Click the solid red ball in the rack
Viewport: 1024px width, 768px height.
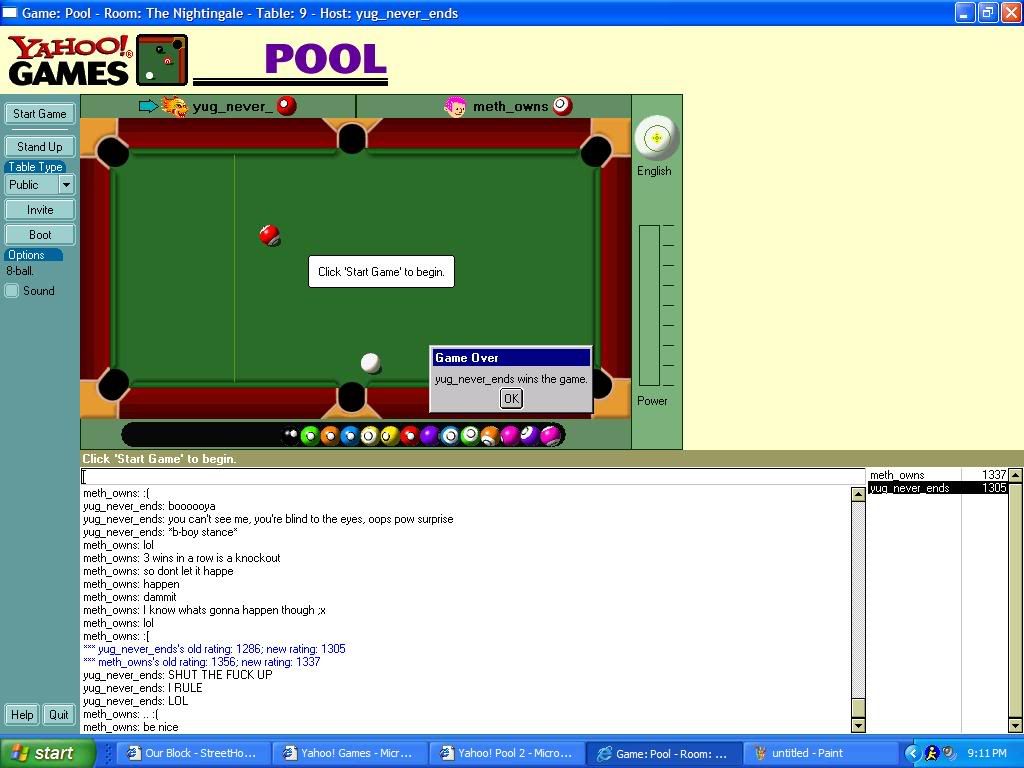click(410, 436)
